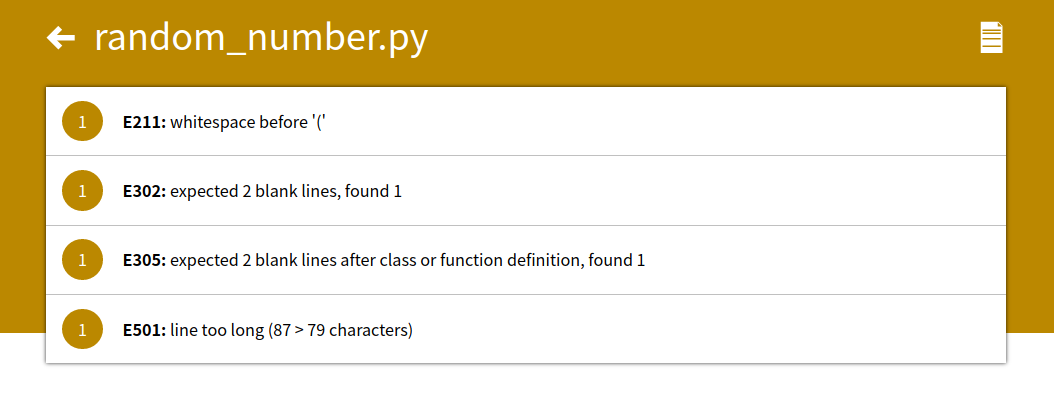This screenshot has height=405, width=1054.
Task: Go back using the left arrow icon
Action: coord(60,38)
